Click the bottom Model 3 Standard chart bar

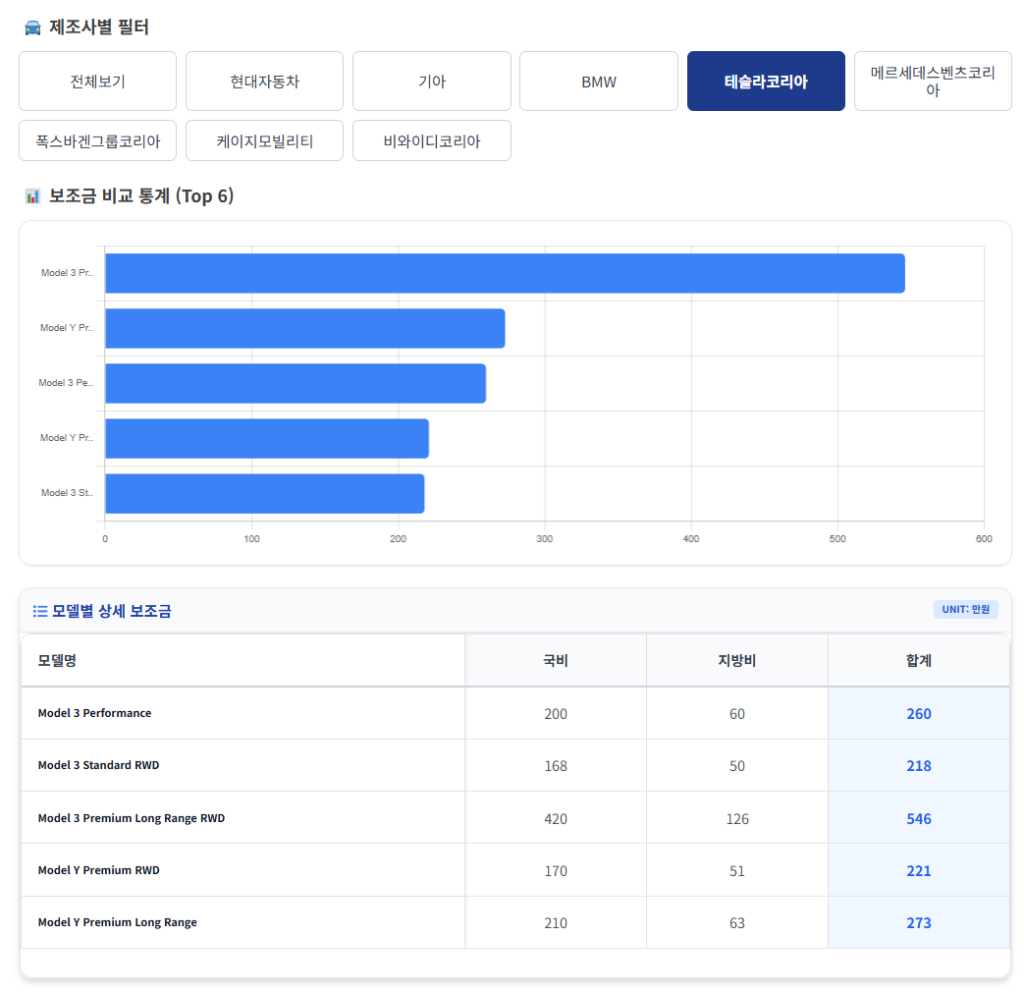264,493
